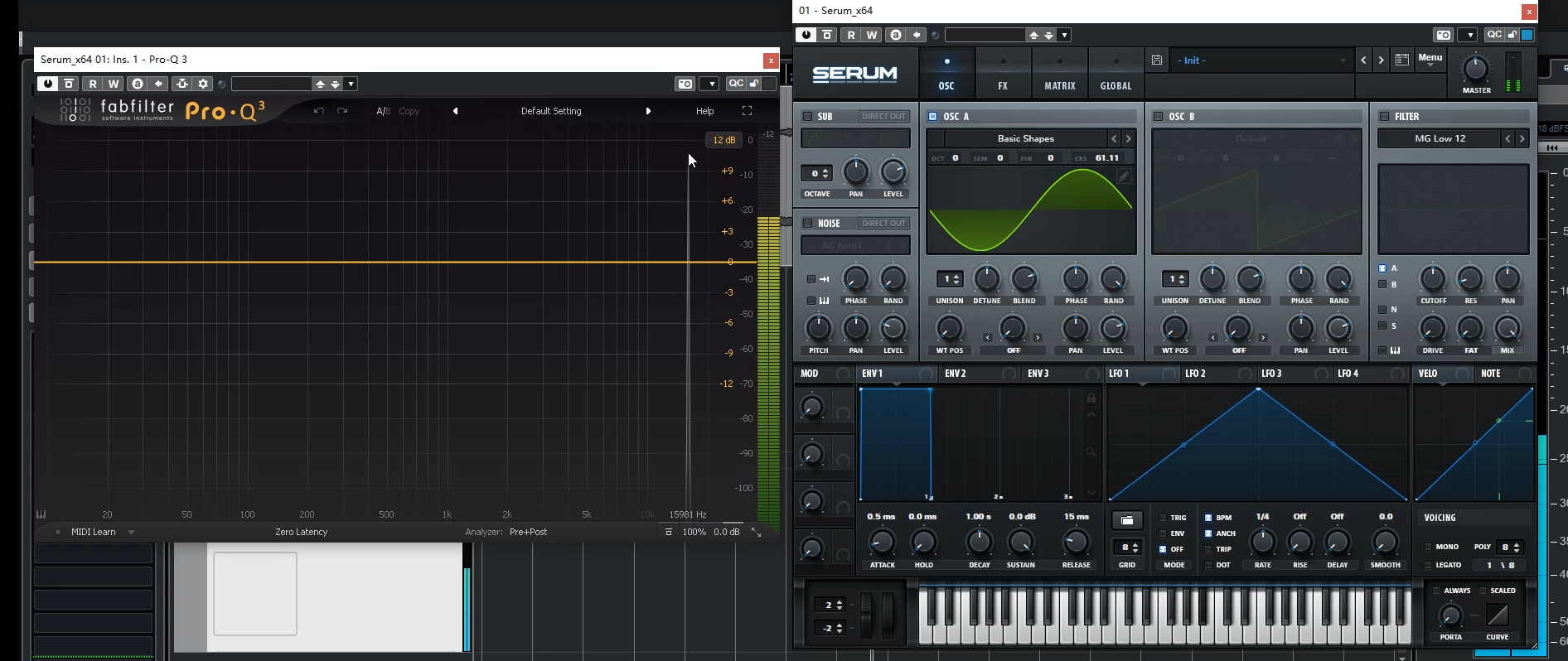Click pencil edit icon on OSC A wavetable
The height and width of the screenshot is (661, 1568).
(x=1124, y=176)
